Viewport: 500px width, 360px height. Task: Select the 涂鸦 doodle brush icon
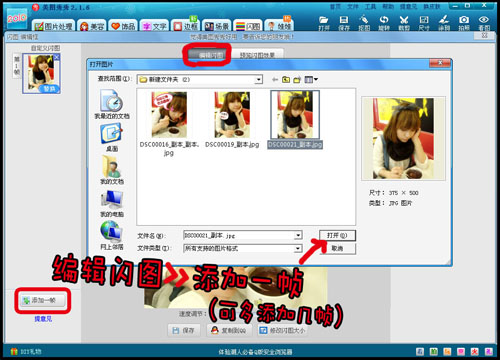pos(444,23)
